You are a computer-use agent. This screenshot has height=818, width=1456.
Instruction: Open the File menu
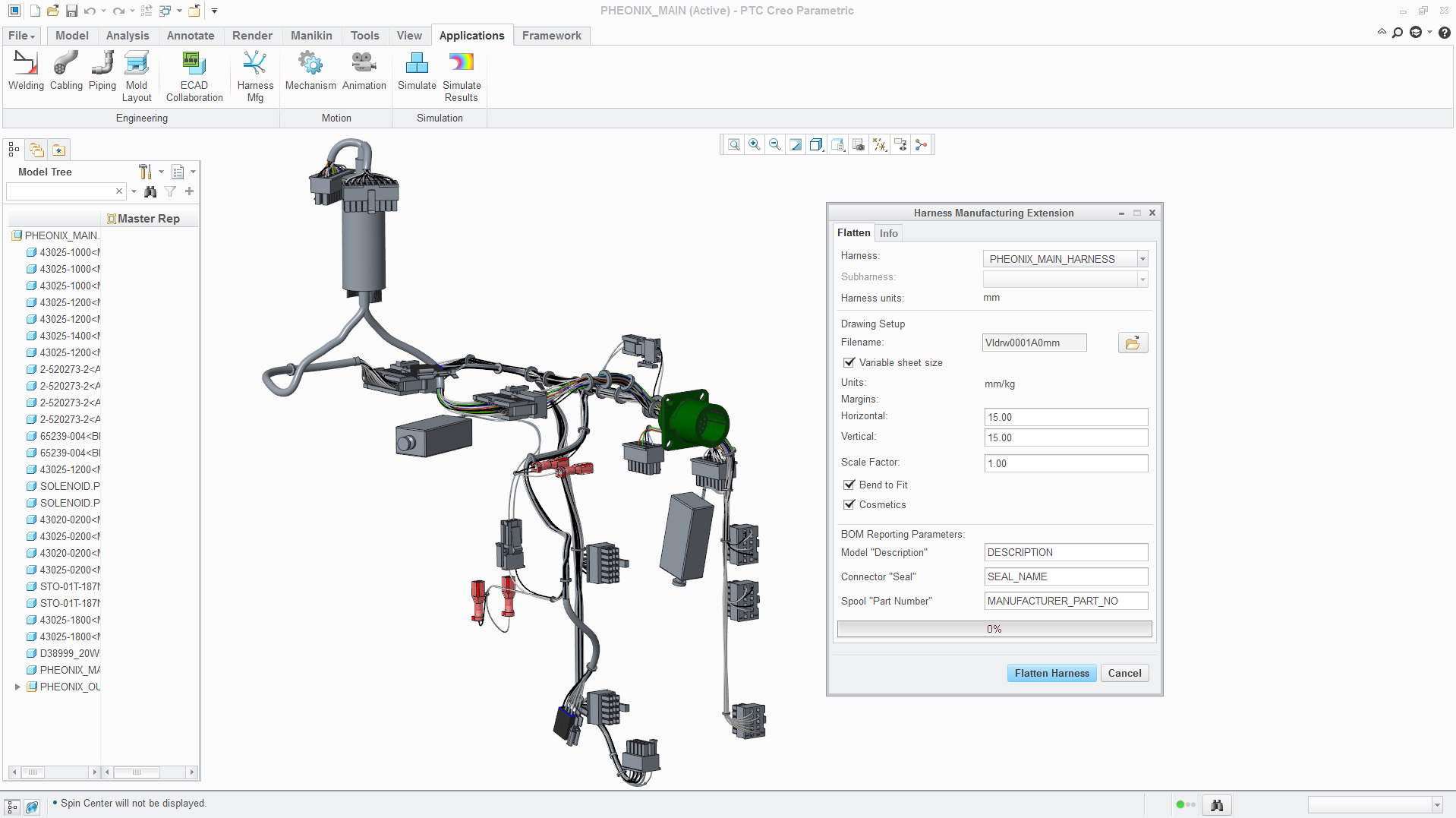[x=21, y=36]
